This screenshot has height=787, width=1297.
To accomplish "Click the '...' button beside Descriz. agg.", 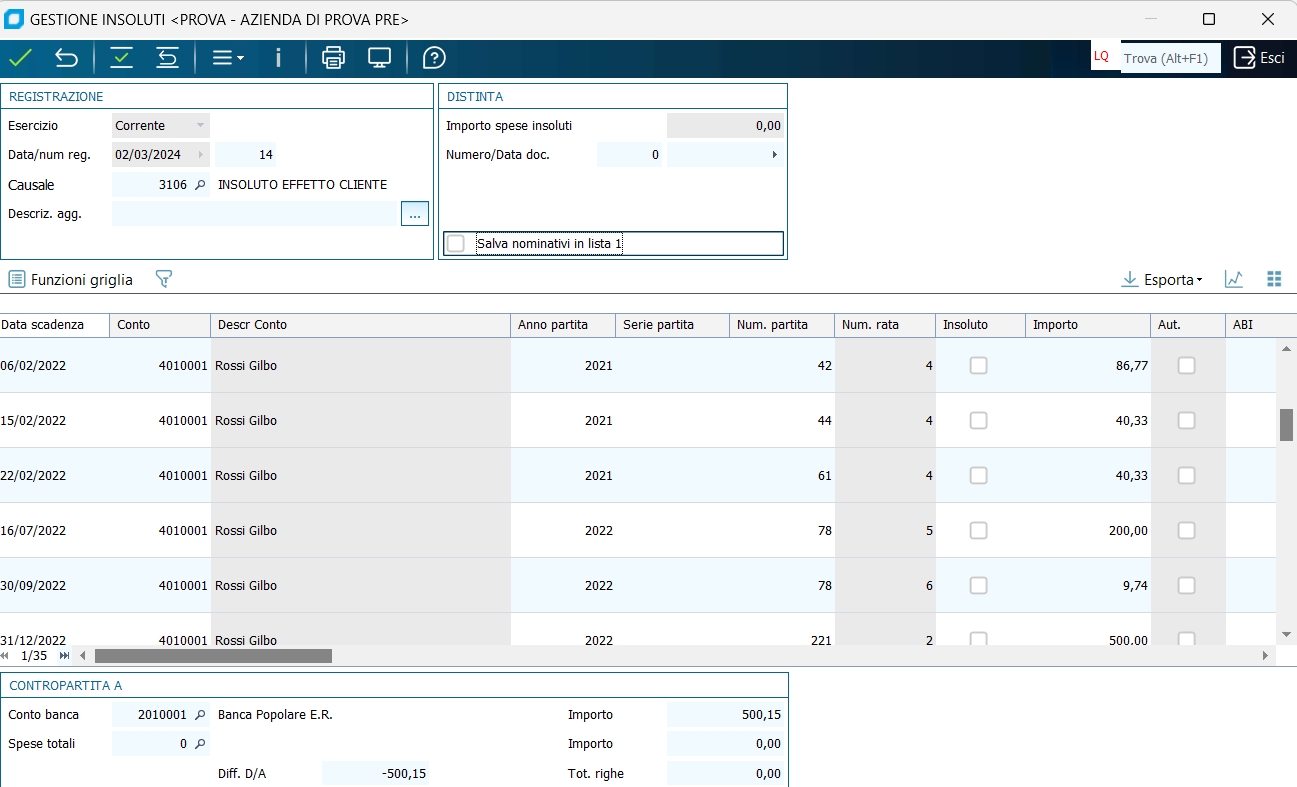I will click(415, 213).
